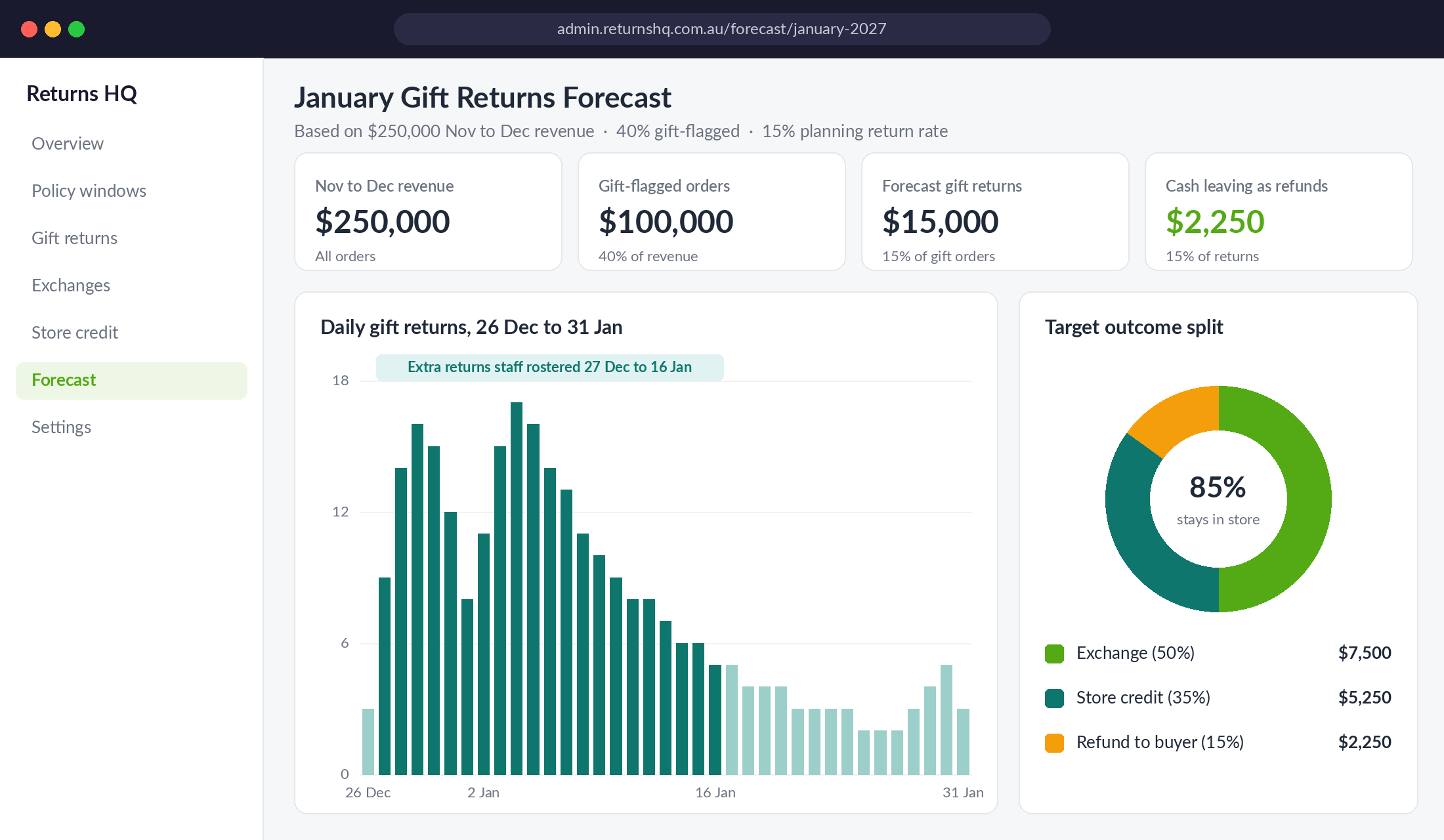Viewport: 1444px width, 840px height.
Task: Click the orange Refund to buyer swatch
Action: tap(1054, 743)
